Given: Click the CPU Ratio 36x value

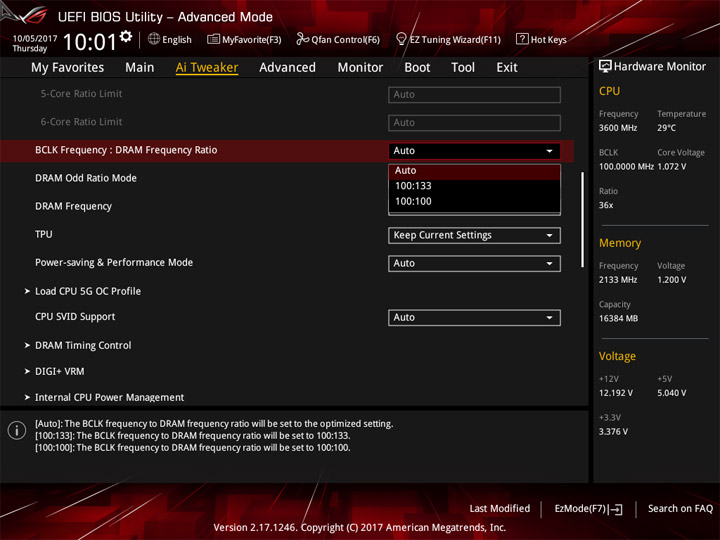Looking at the screenshot, I should click(606, 205).
